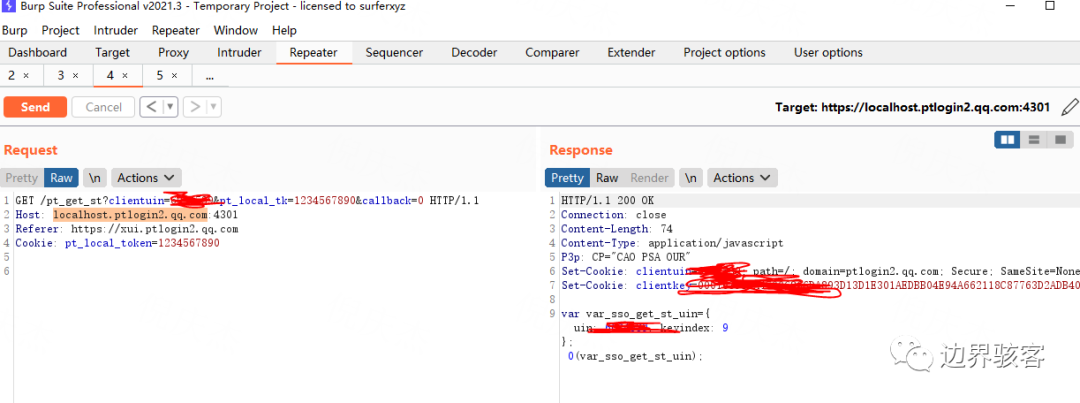Image resolution: width=1080 pixels, height=403 pixels.
Task: Switch to the Proxy tab
Action: (x=174, y=52)
